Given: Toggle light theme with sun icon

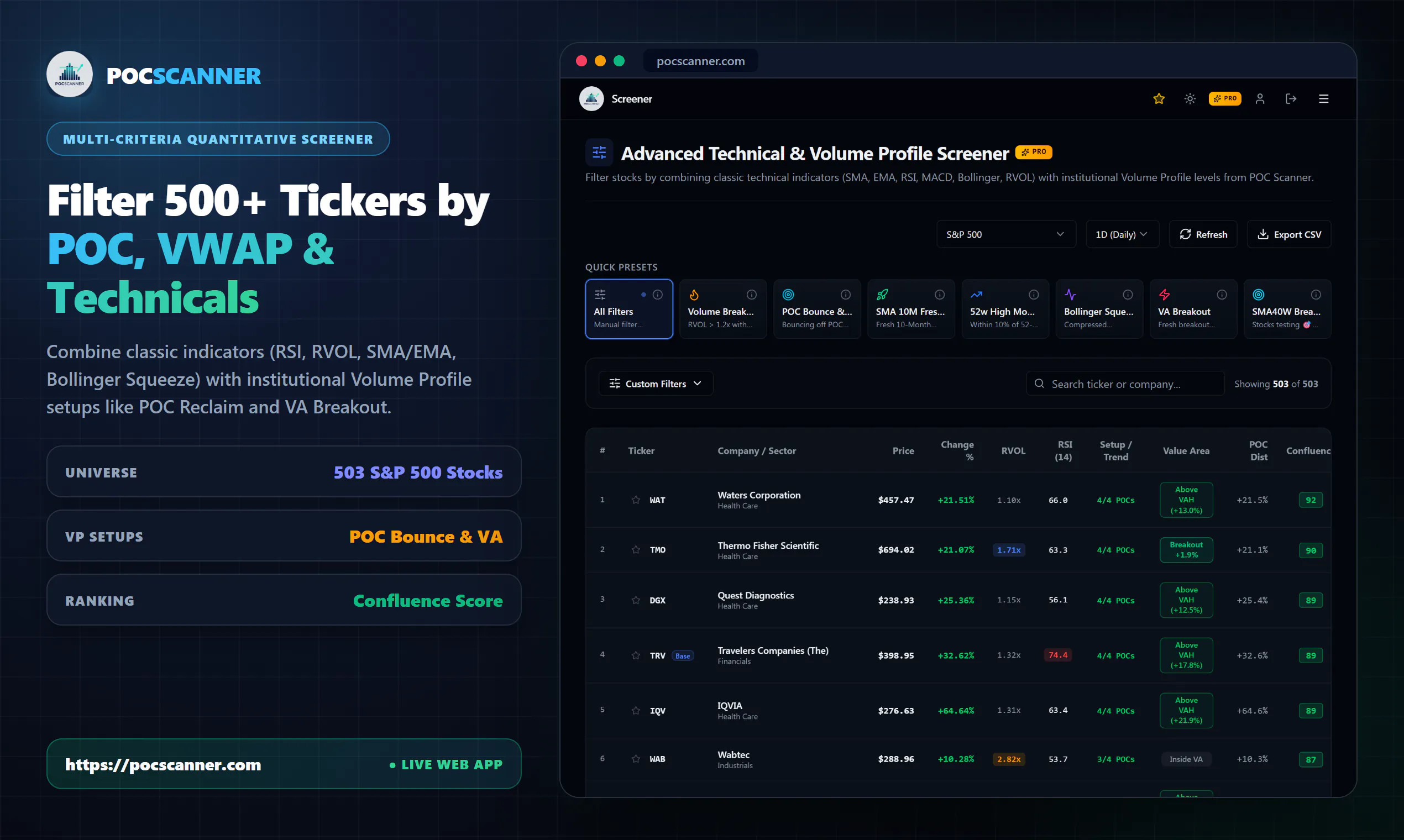Looking at the screenshot, I should click(1190, 98).
